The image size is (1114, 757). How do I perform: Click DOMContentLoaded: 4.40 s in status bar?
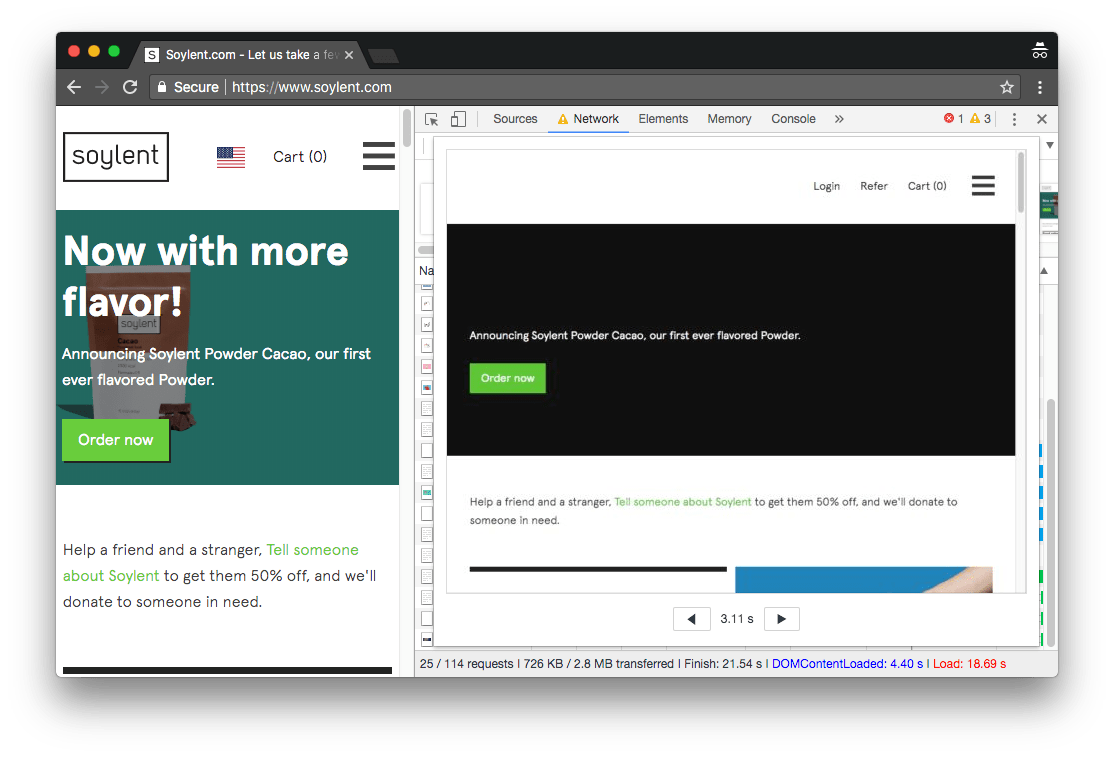tap(847, 663)
